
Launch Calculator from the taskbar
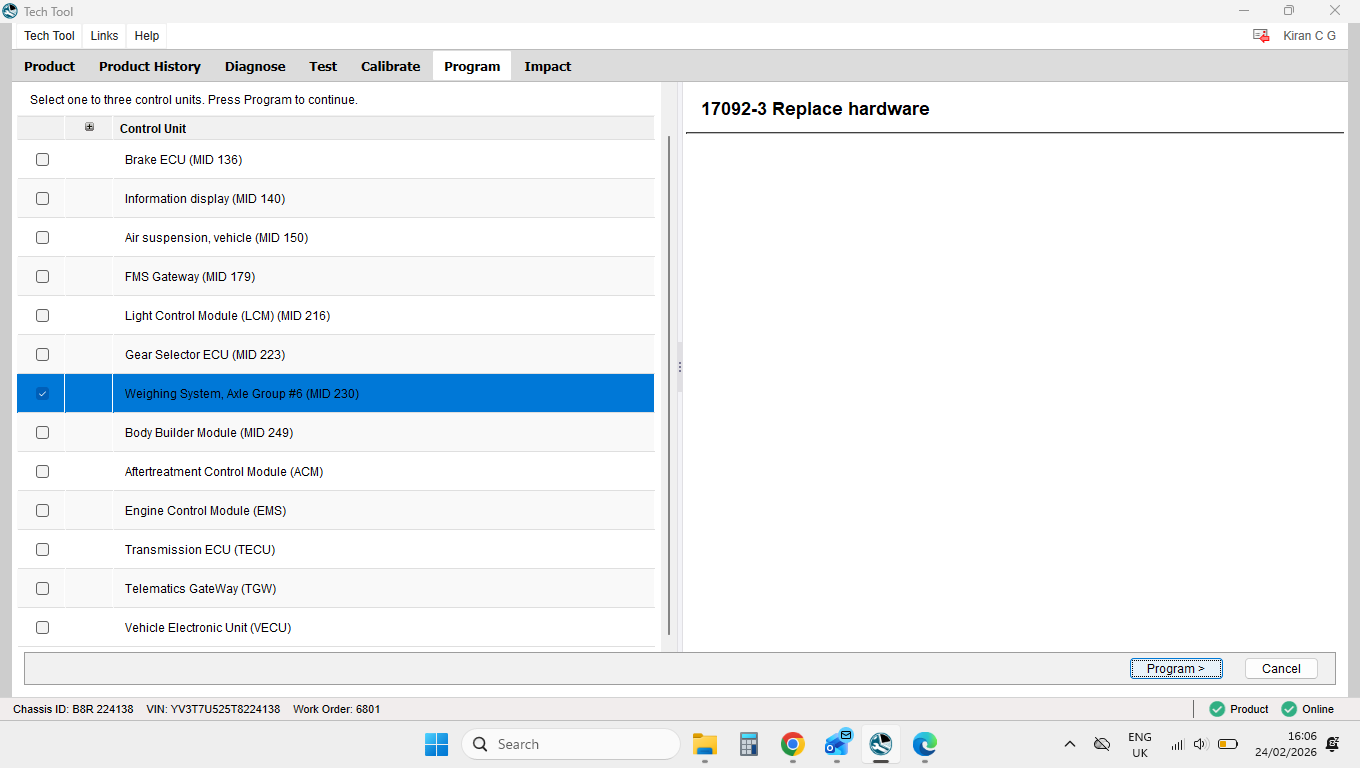749,744
